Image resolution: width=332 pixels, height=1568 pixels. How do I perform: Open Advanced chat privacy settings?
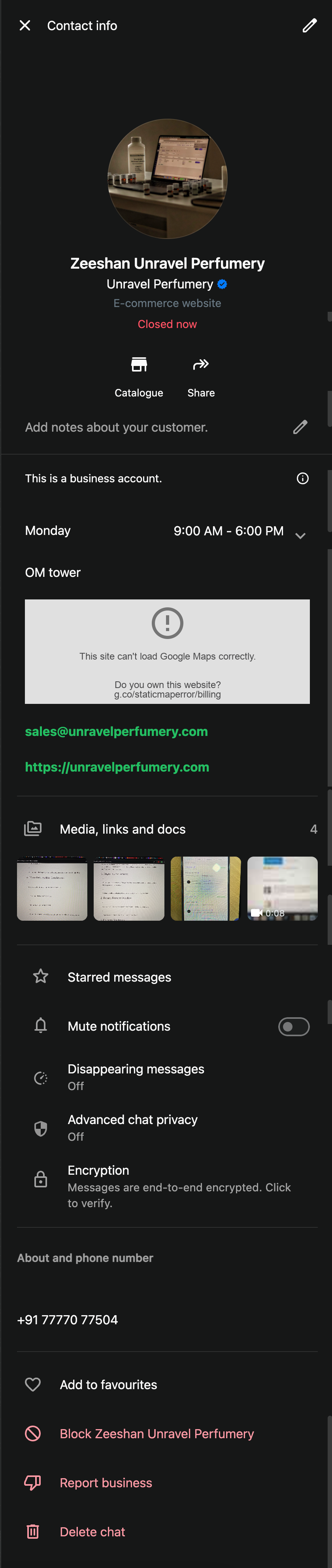tap(132, 1127)
